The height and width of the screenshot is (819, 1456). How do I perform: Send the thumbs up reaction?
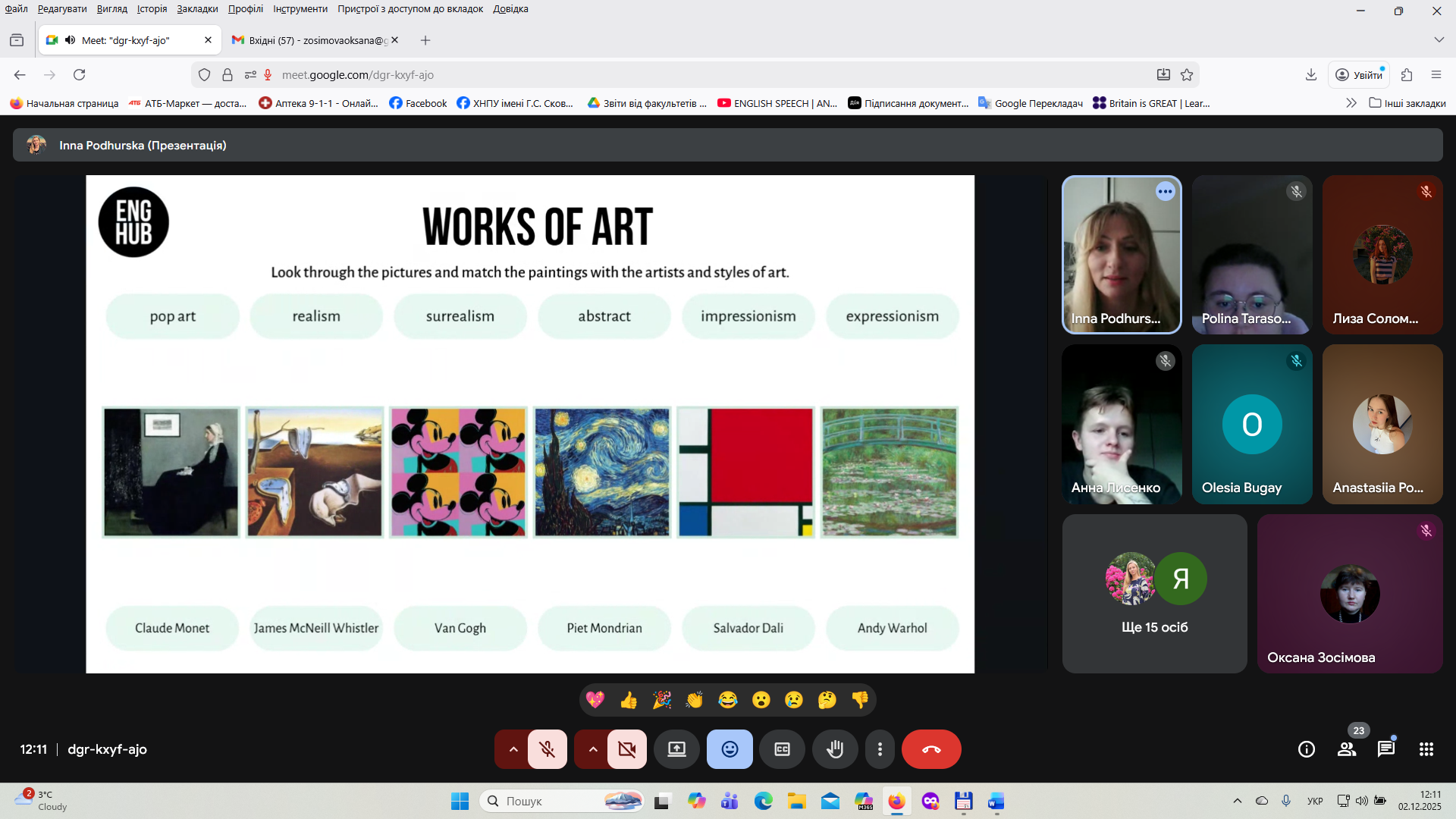click(628, 700)
